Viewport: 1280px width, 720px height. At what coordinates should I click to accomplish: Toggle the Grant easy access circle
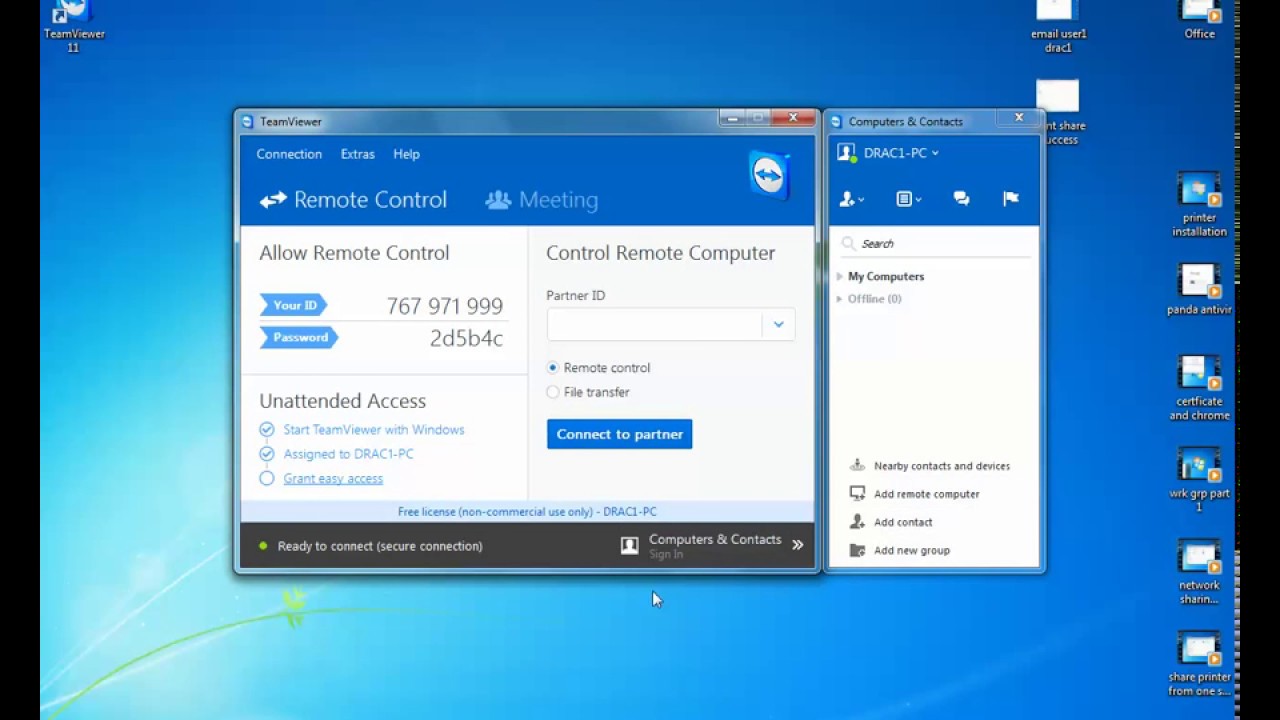(x=267, y=478)
